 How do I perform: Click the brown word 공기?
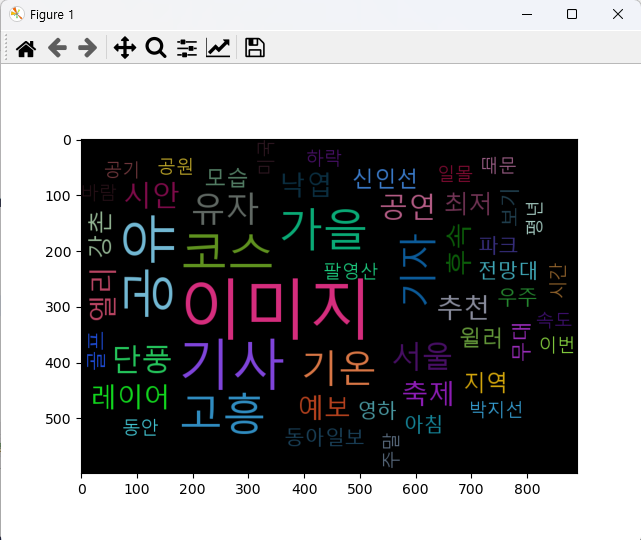pyautogui.click(x=122, y=170)
